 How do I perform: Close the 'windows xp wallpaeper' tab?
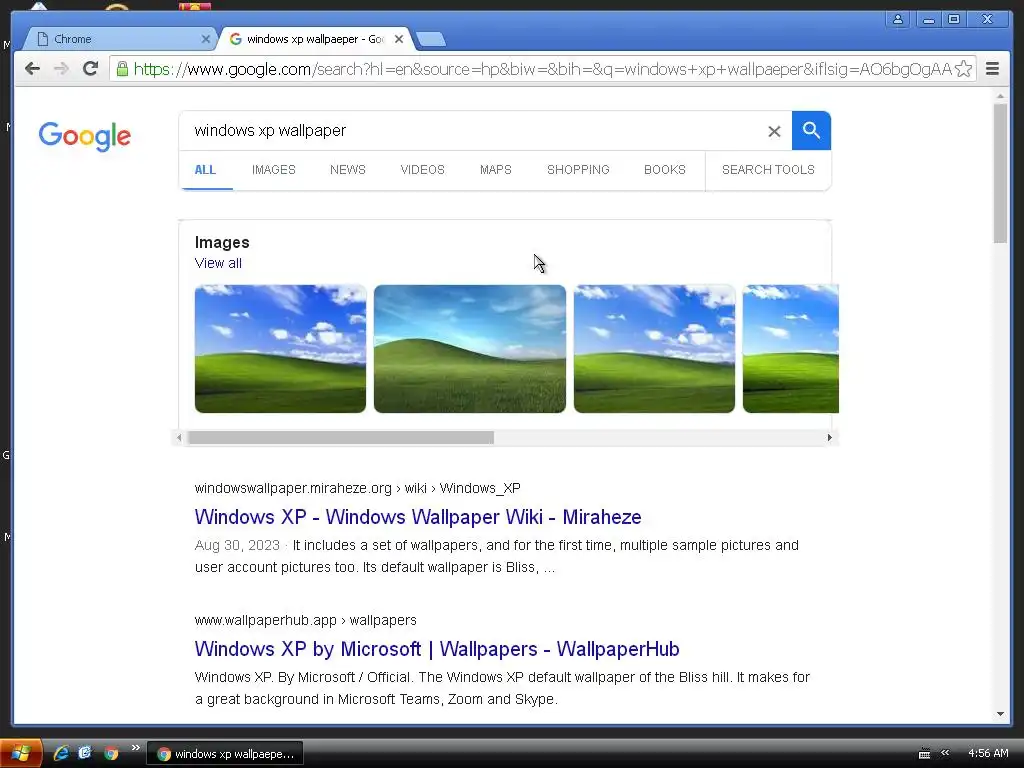tap(399, 39)
